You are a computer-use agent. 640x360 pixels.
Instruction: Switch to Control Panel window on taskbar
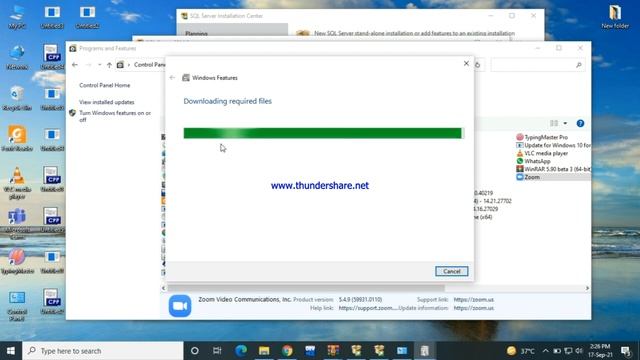(402, 351)
